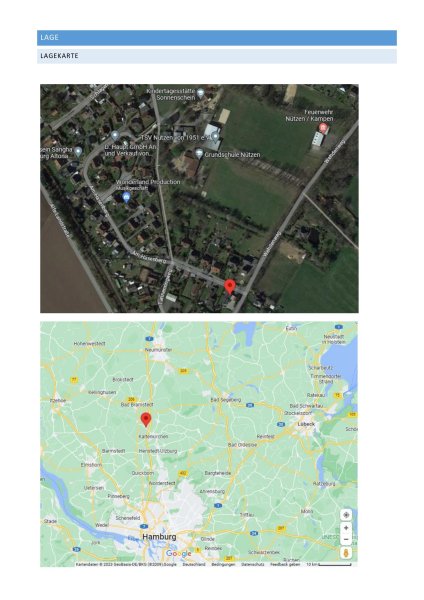This screenshot has height=600, width=424.
Task: Click the A7 motorway shield near Neumünster
Action: 149,339
